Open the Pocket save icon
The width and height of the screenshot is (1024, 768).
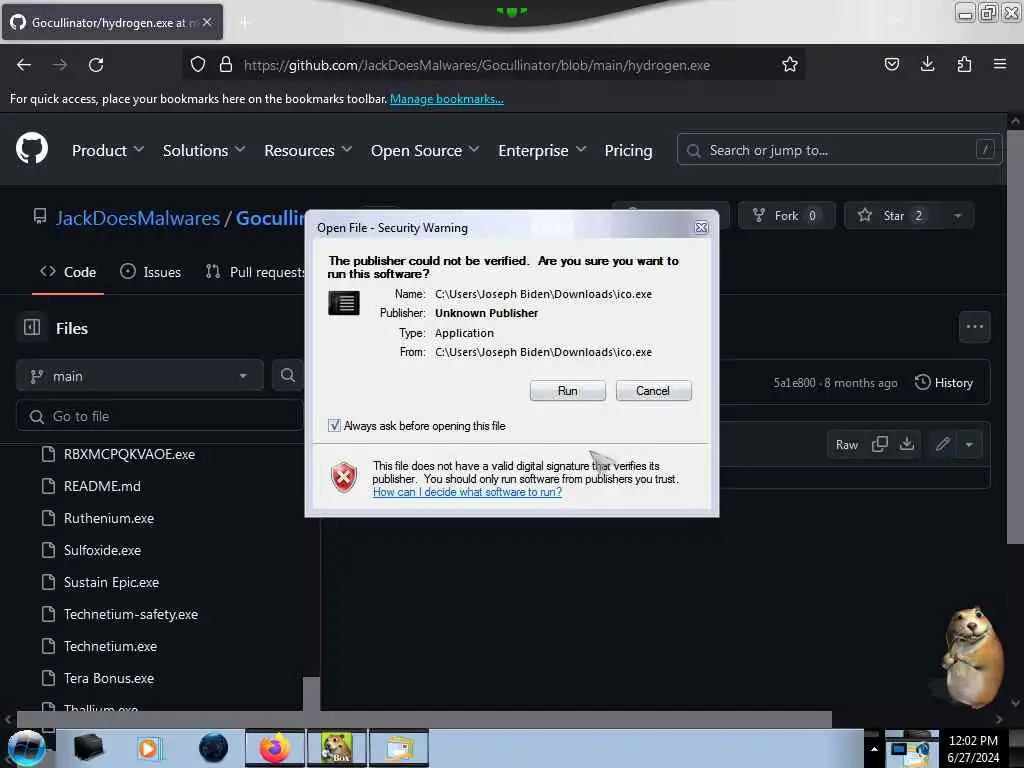(x=891, y=64)
